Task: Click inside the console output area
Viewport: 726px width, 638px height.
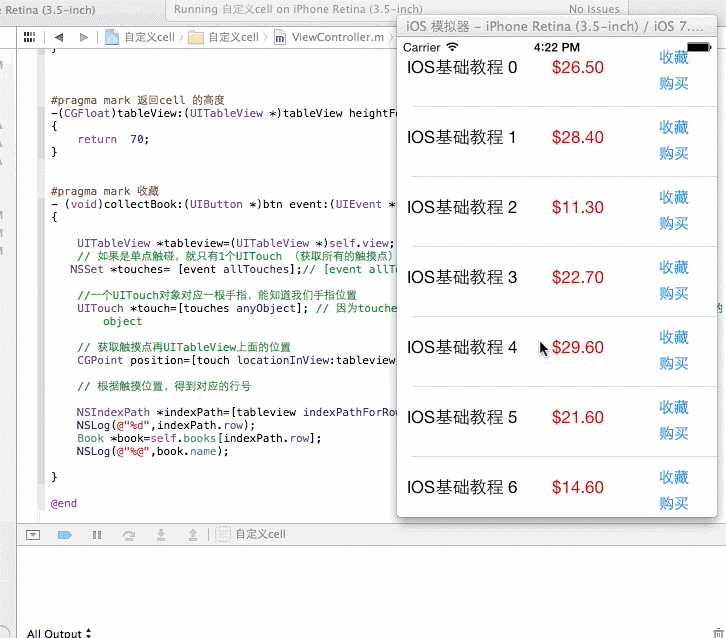Action: [370, 586]
